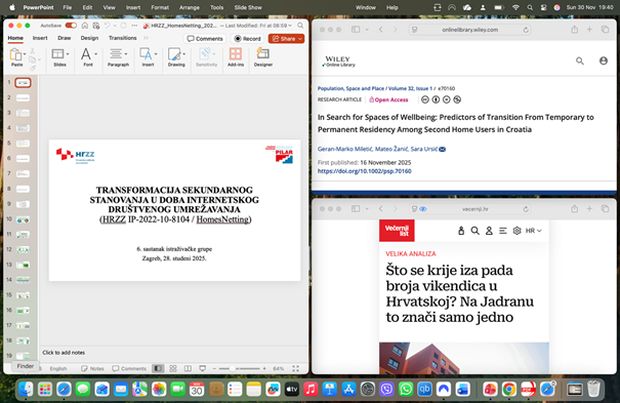Toggle the Notes pane in status bar
Screen dimensions: 620x403
[x=92, y=369]
